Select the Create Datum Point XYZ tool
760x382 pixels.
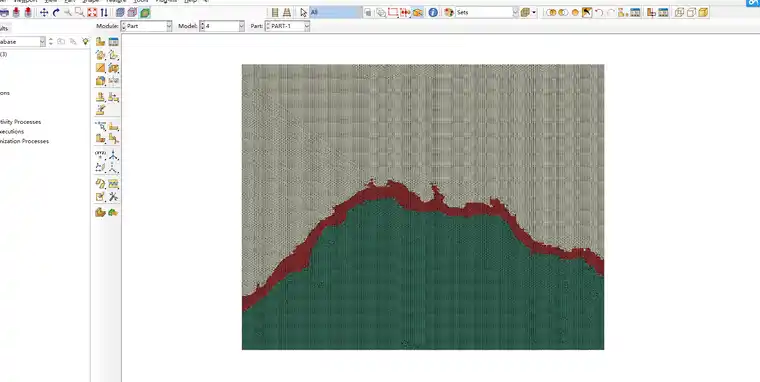(100, 155)
